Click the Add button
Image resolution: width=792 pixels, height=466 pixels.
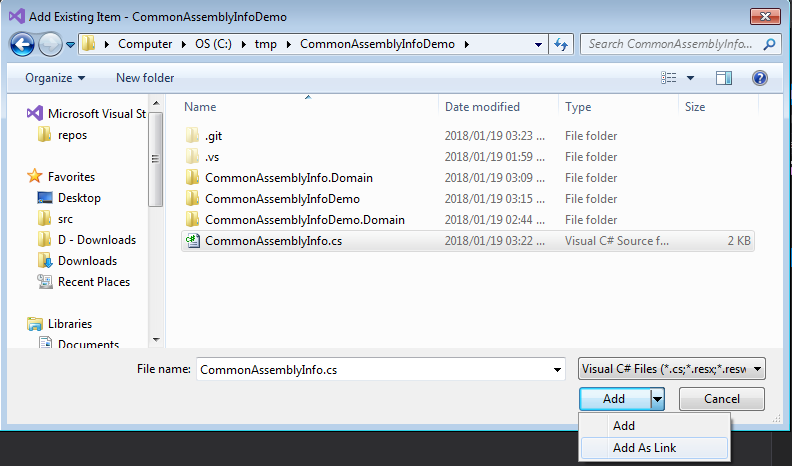615,399
